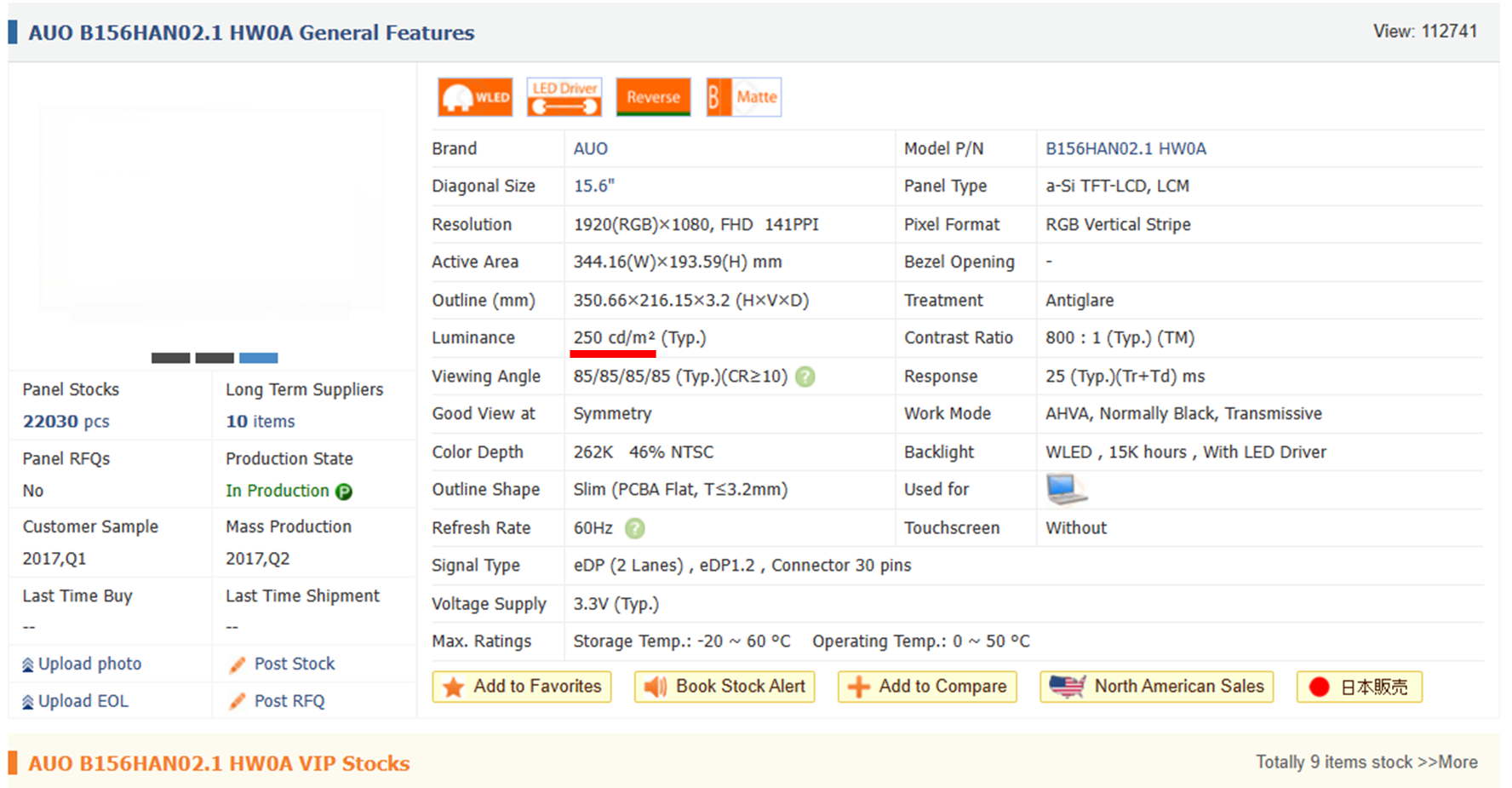The width and height of the screenshot is (1512, 788).
Task: Book a Stock Alert
Action: [x=724, y=687]
